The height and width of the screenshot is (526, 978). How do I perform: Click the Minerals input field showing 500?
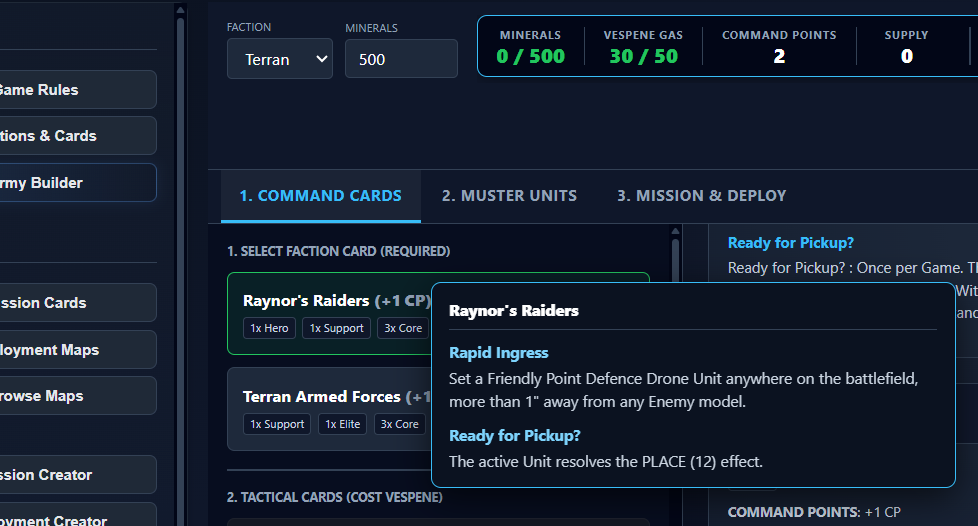pyautogui.click(x=401, y=59)
